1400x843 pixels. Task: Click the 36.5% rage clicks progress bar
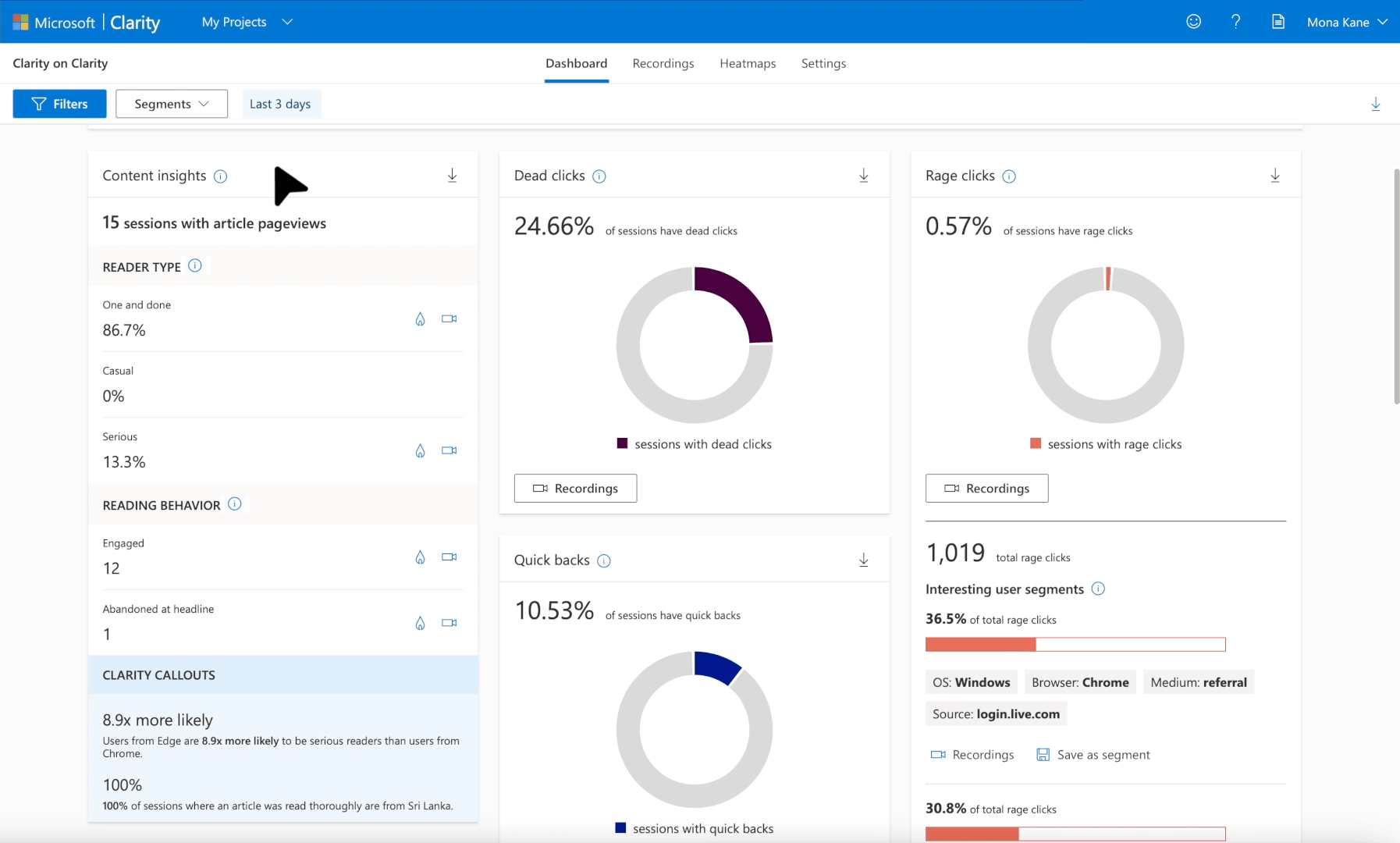1075,645
